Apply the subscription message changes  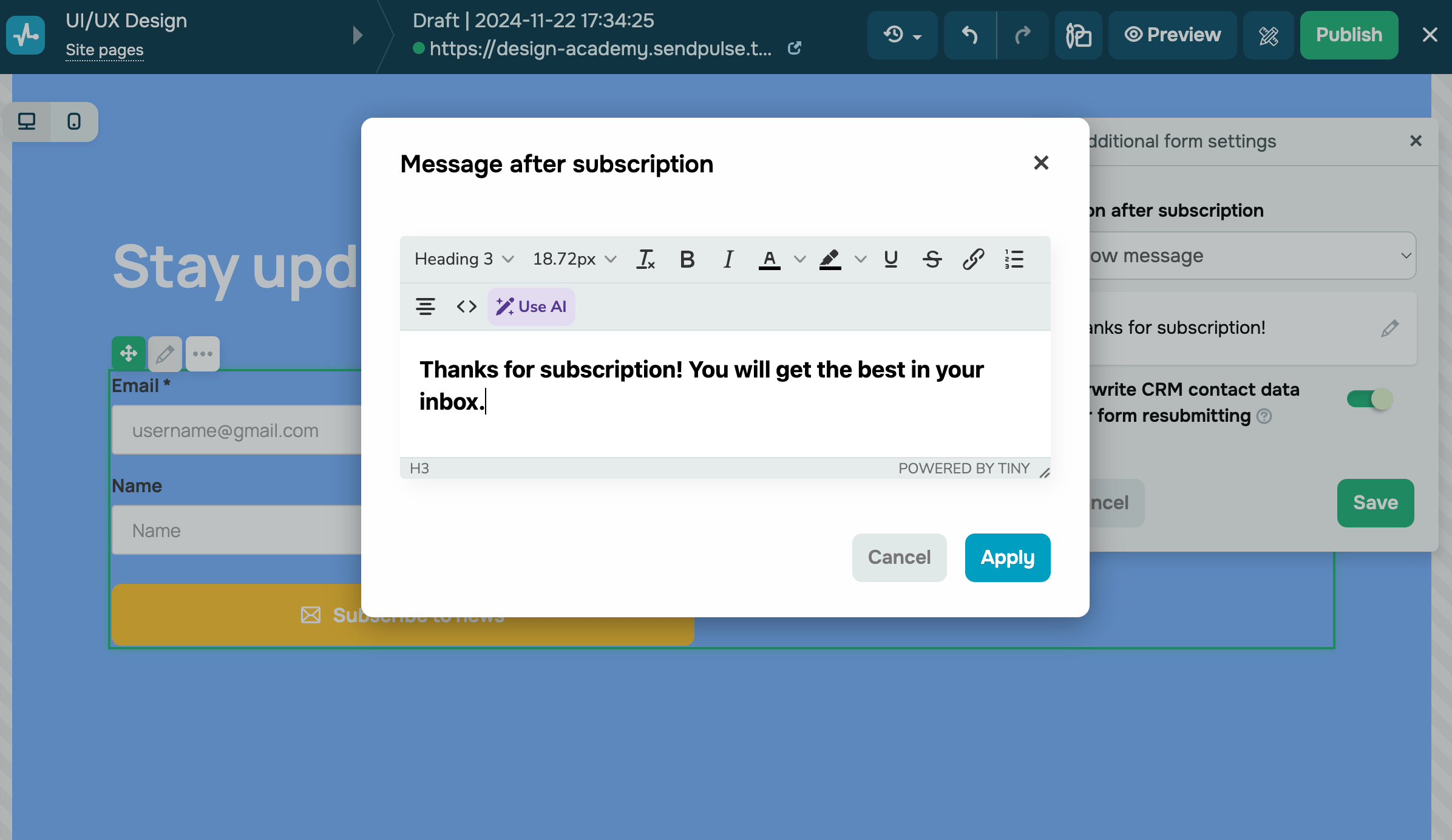tap(1007, 557)
